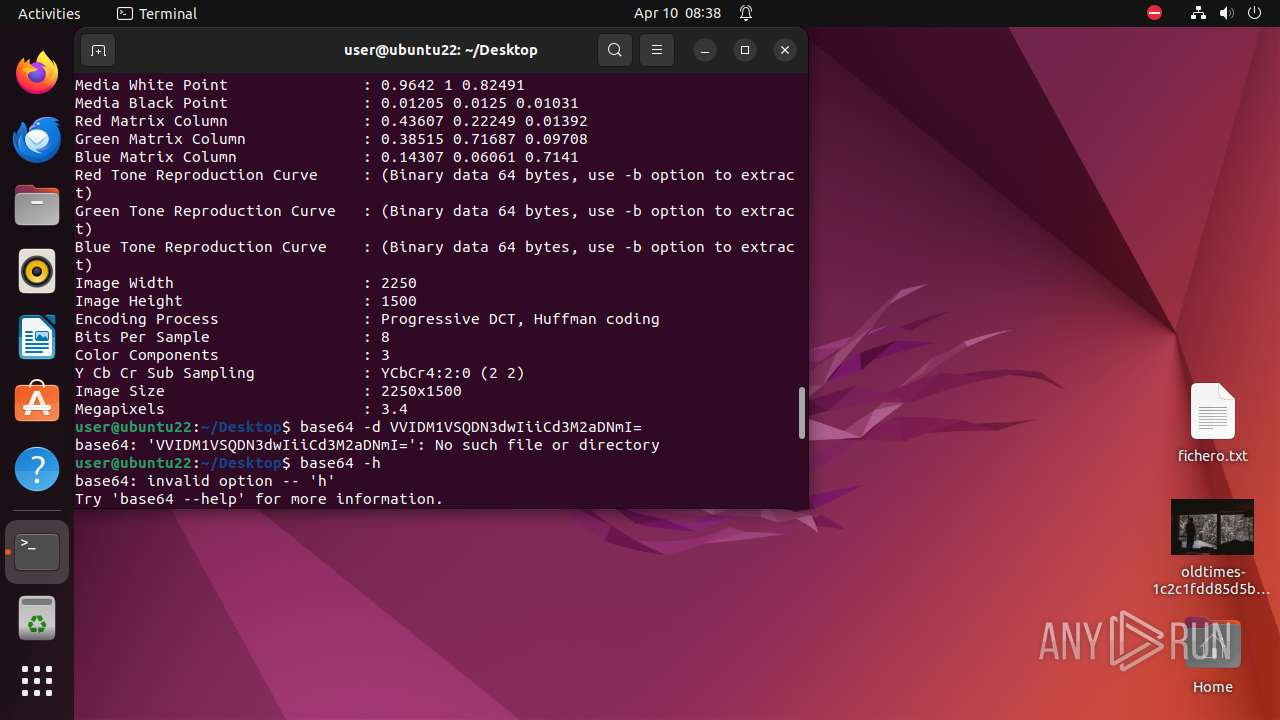Open Help from the dock

pos(37,469)
